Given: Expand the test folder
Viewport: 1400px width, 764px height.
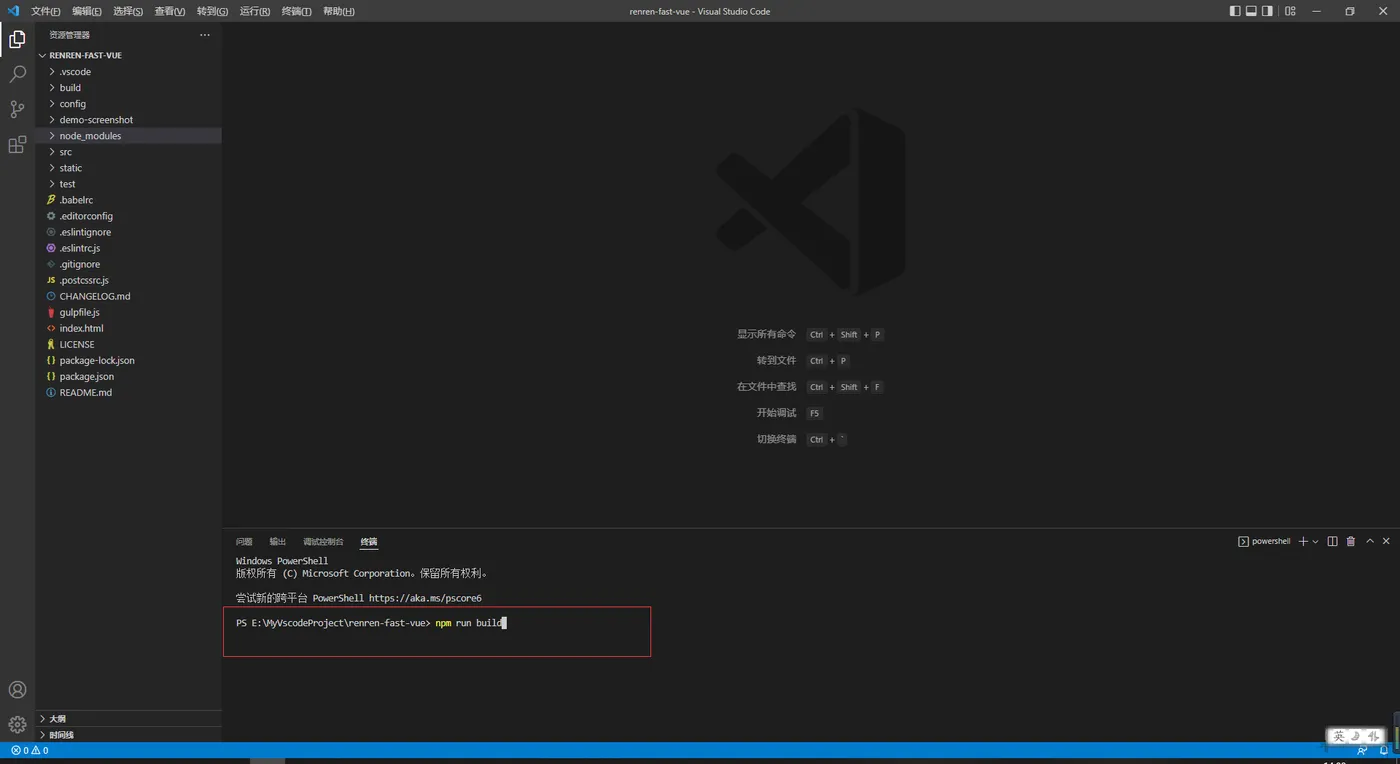Looking at the screenshot, I should (128, 184).
